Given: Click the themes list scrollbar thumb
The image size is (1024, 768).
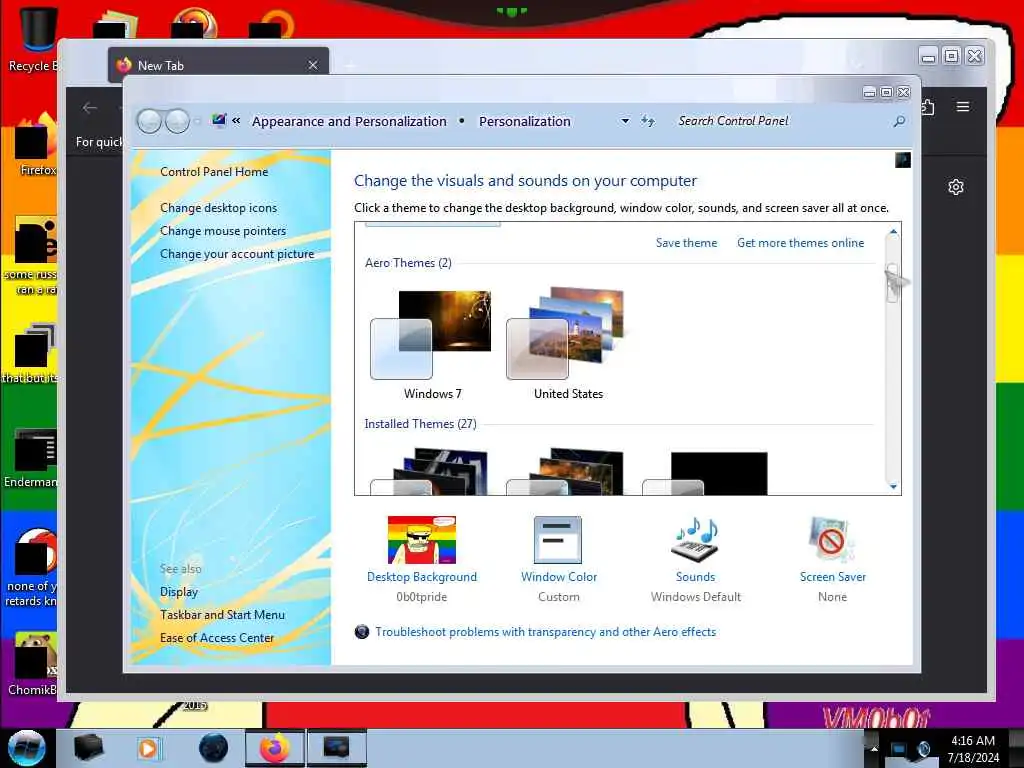Looking at the screenshot, I should [893, 283].
